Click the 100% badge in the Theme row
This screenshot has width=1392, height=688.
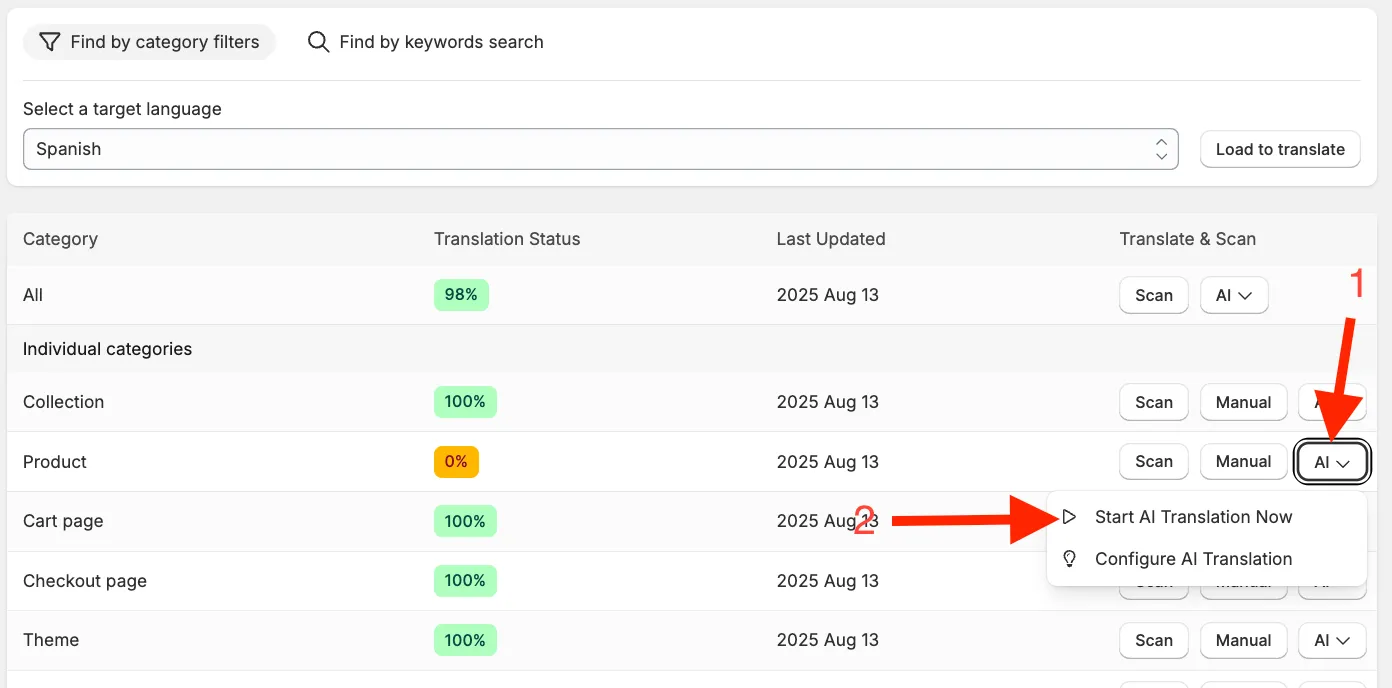[x=465, y=640]
